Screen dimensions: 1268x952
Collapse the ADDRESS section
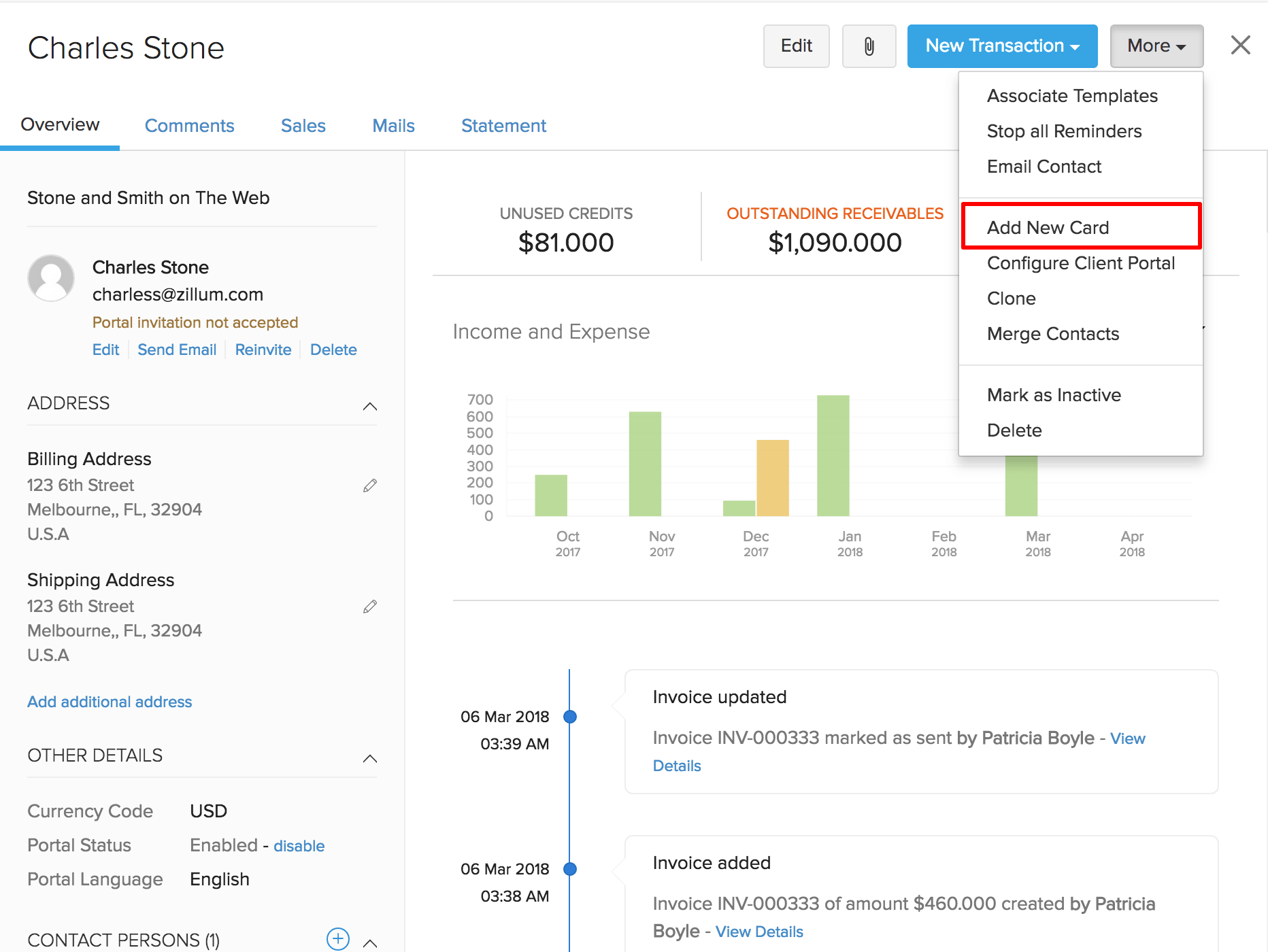[370, 406]
